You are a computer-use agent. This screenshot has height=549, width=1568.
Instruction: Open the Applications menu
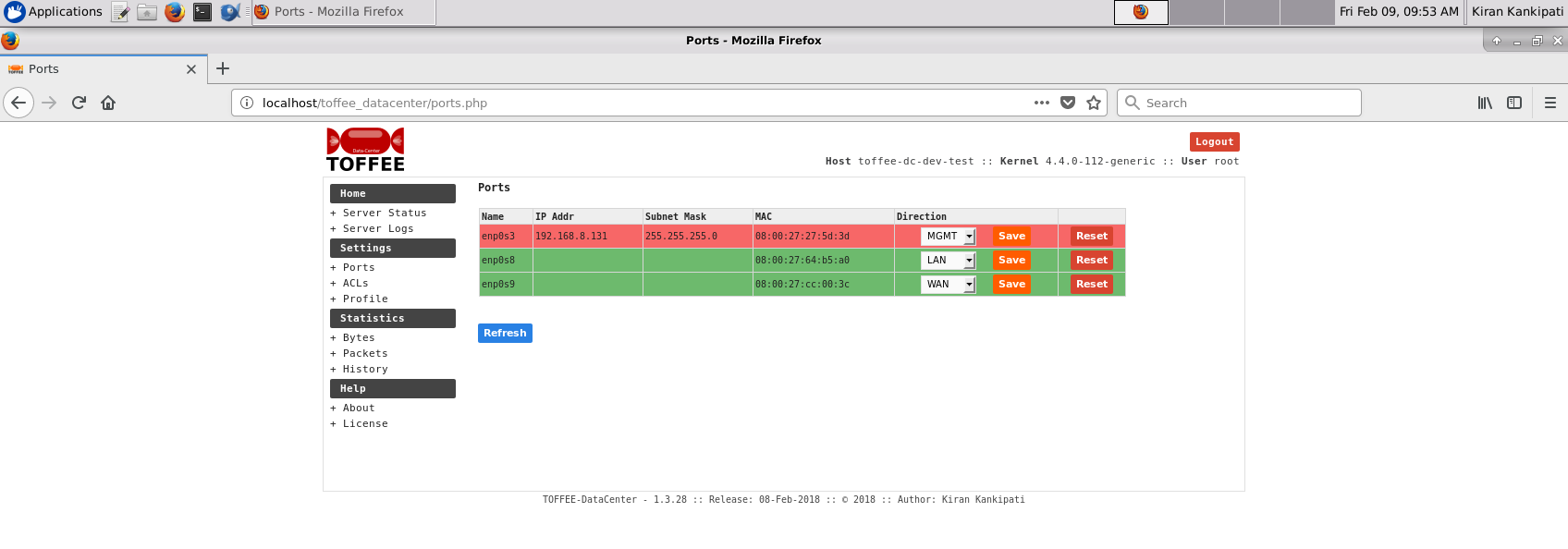pos(54,12)
